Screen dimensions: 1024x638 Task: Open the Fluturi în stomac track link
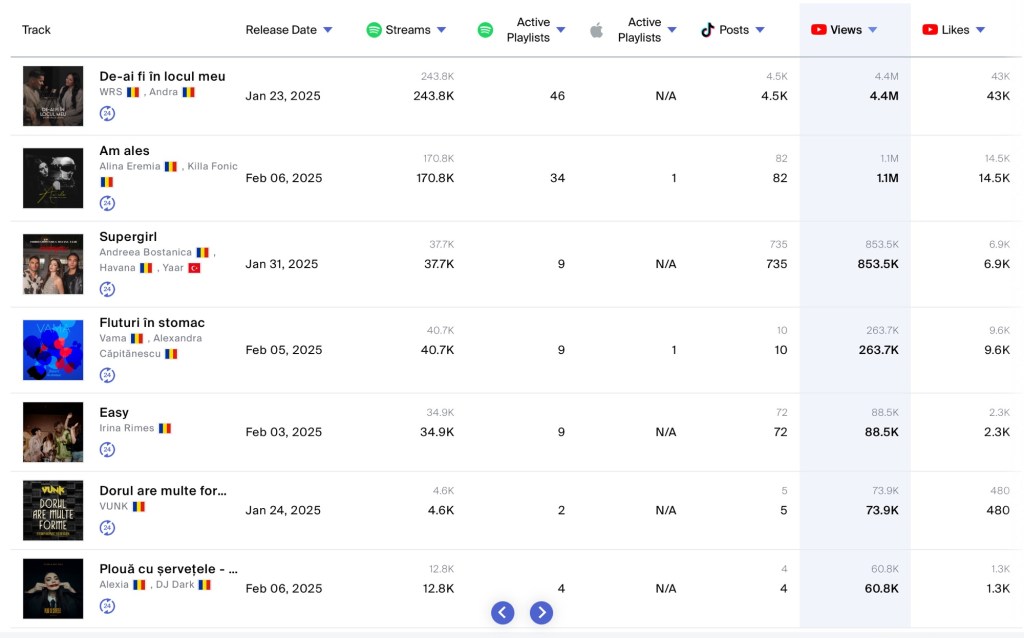point(152,323)
